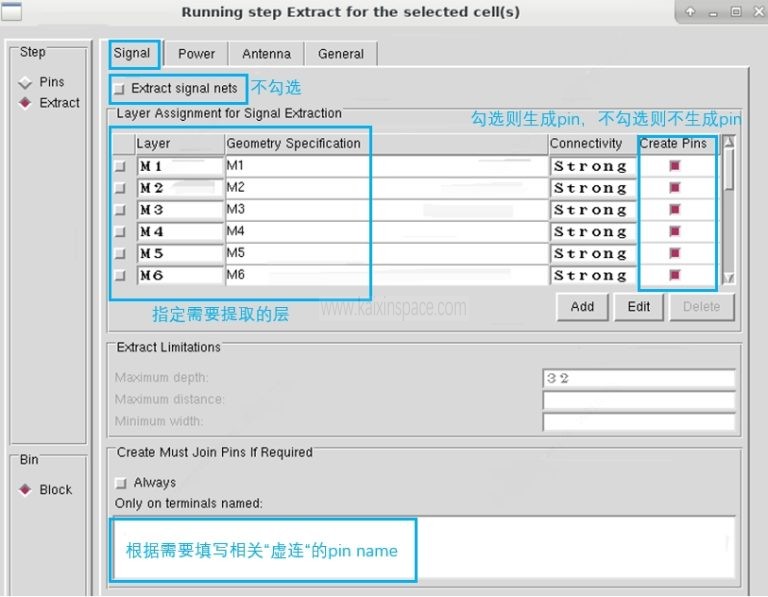Change Connectivity setting for layer M3
Image resolution: width=768 pixels, height=597 pixels.
tap(591, 210)
